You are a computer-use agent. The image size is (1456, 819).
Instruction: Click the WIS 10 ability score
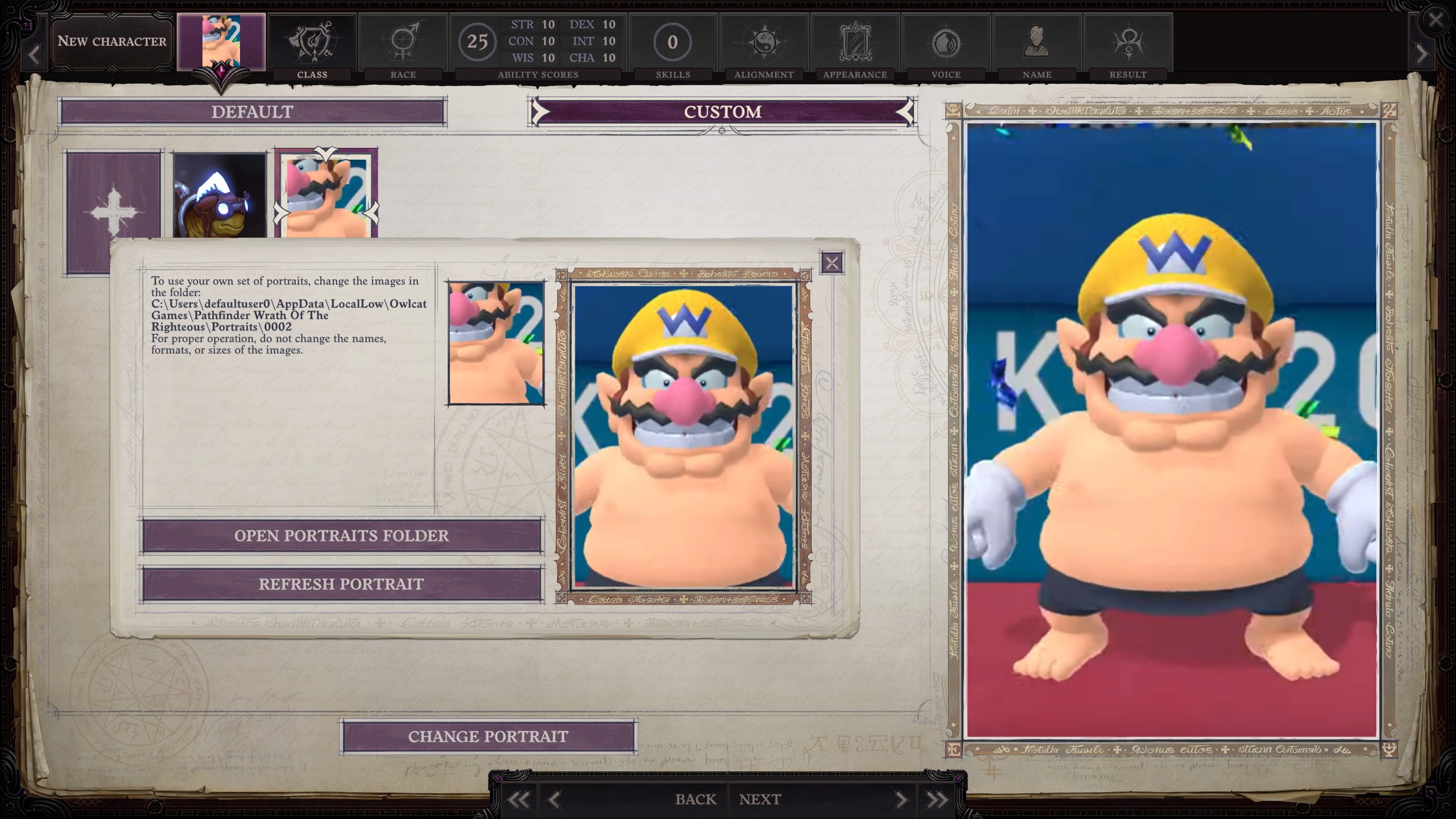pos(533,58)
